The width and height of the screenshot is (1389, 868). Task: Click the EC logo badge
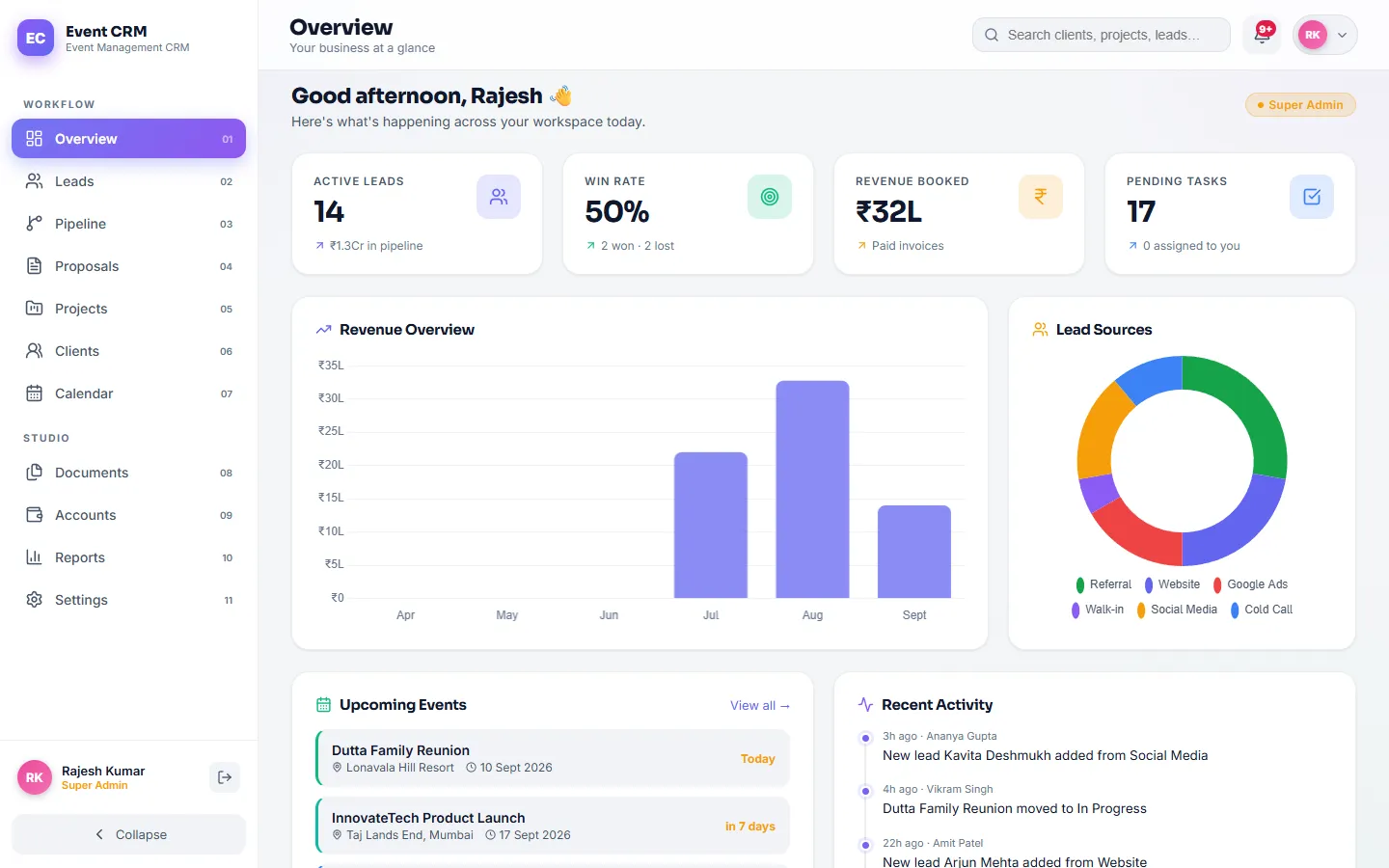(36, 39)
